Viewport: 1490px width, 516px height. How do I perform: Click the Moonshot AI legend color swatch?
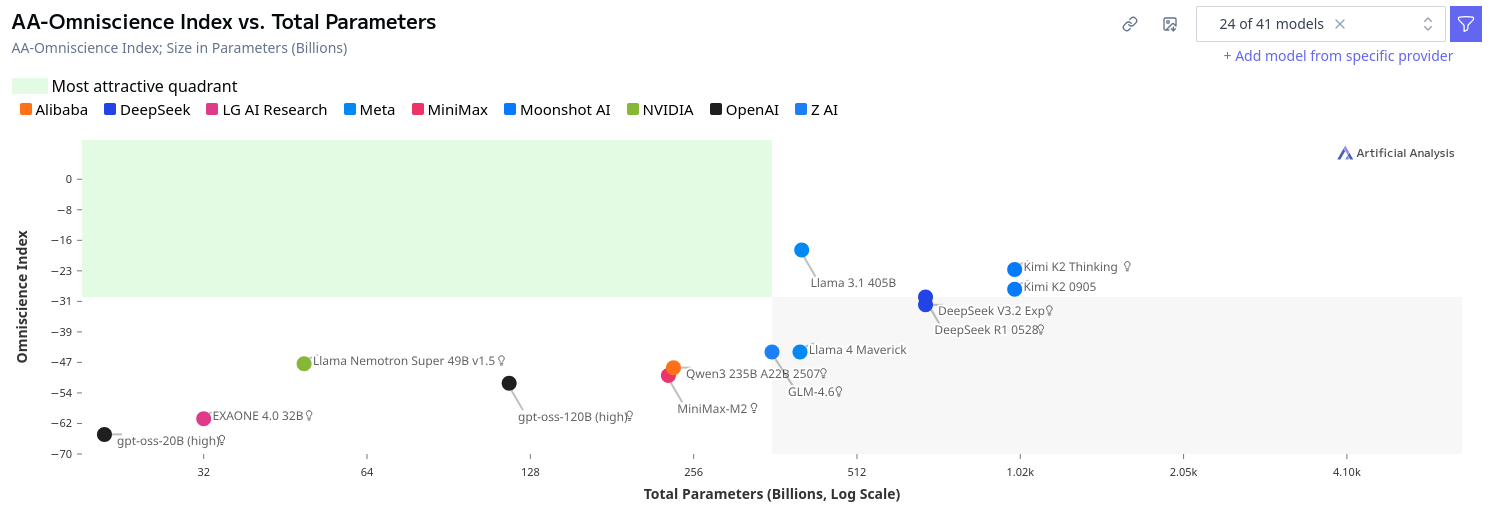pyautogui.click(x=511, y=110)
